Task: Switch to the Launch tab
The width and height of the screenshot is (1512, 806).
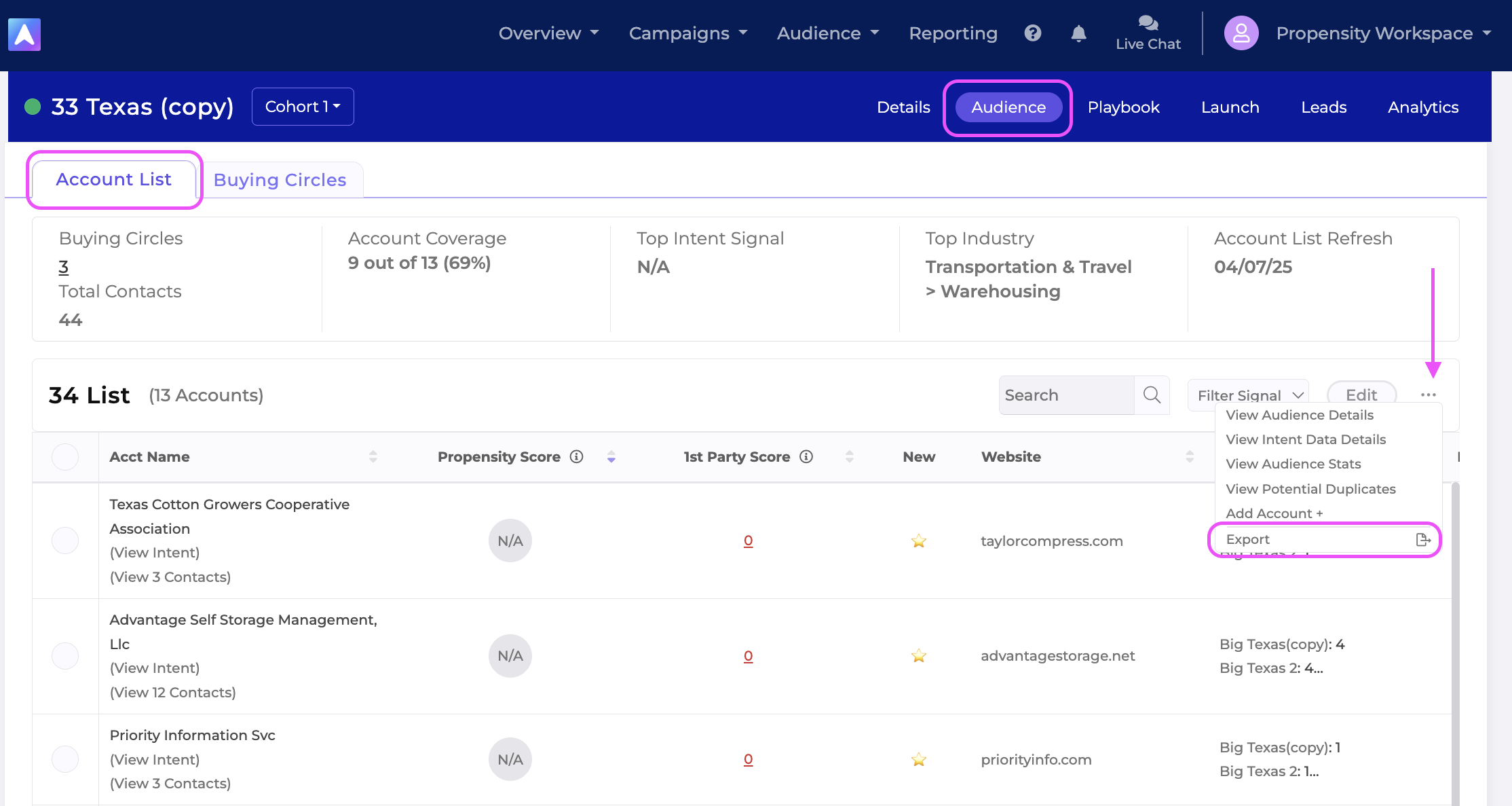Action: [x=1230, y=107]
